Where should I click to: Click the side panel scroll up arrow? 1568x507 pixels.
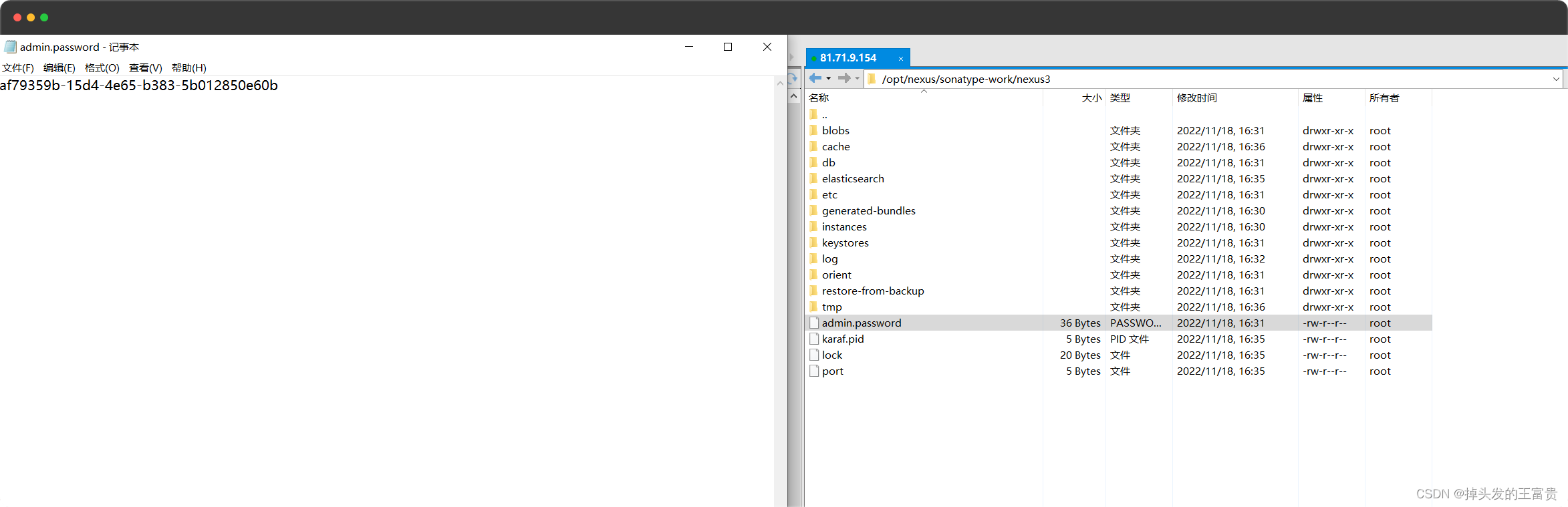pyautogui.click(x=794, y=96)
